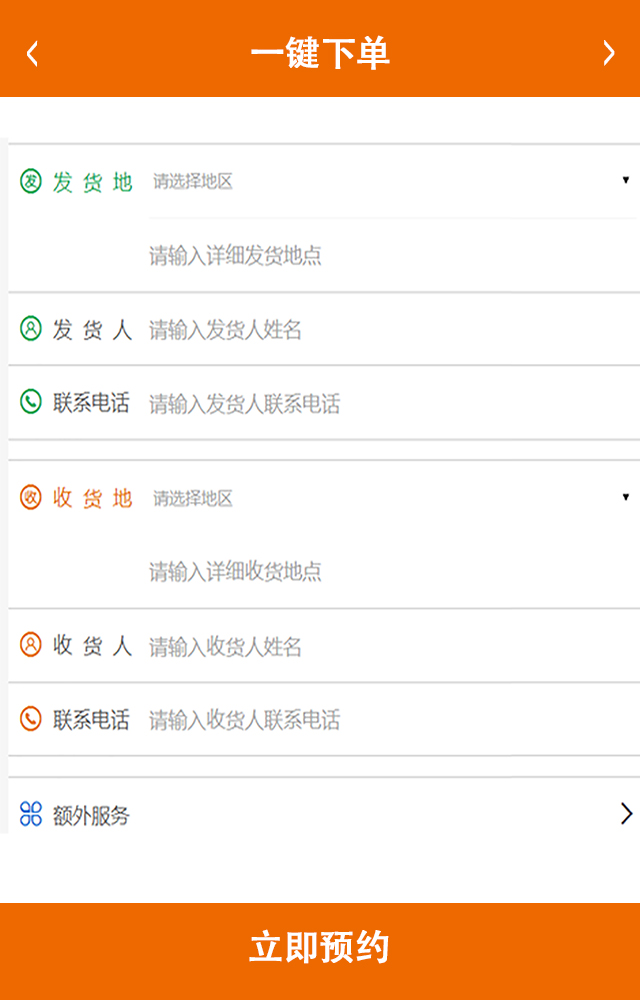Tap the forward arrow in header
Image resolution: width=640 pixels, height=1000 pixels.
[608, 53]
